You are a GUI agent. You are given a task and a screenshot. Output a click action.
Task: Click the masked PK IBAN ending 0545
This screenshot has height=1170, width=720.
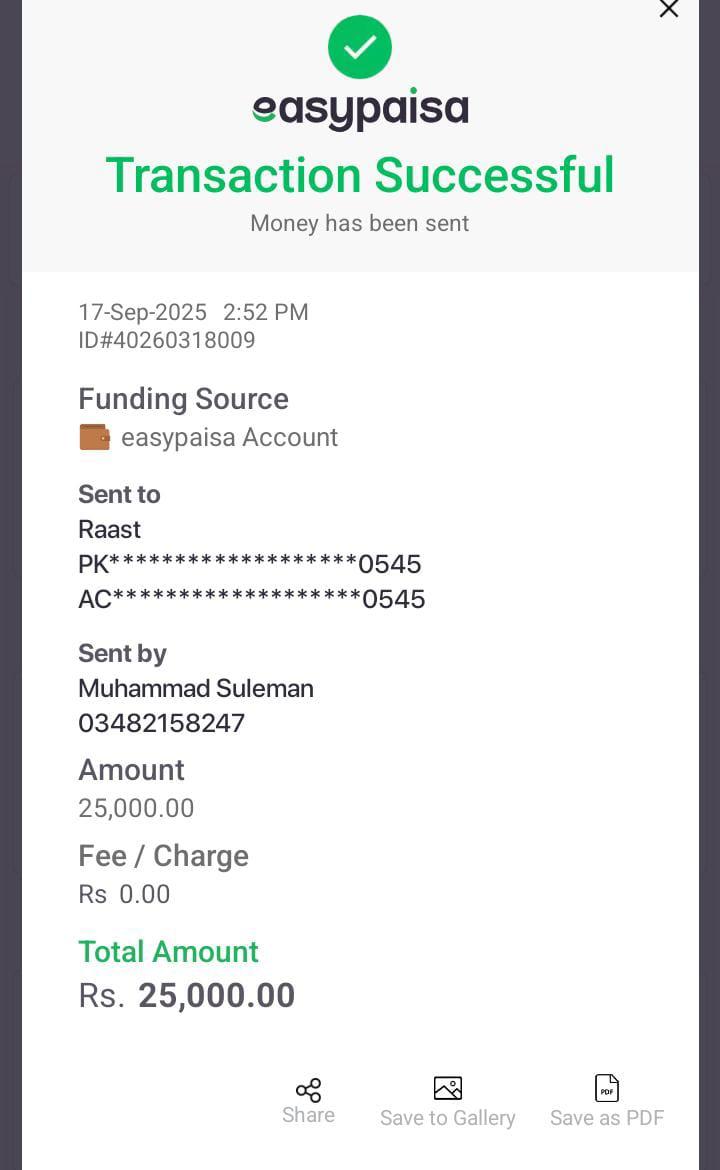point(250,564)
